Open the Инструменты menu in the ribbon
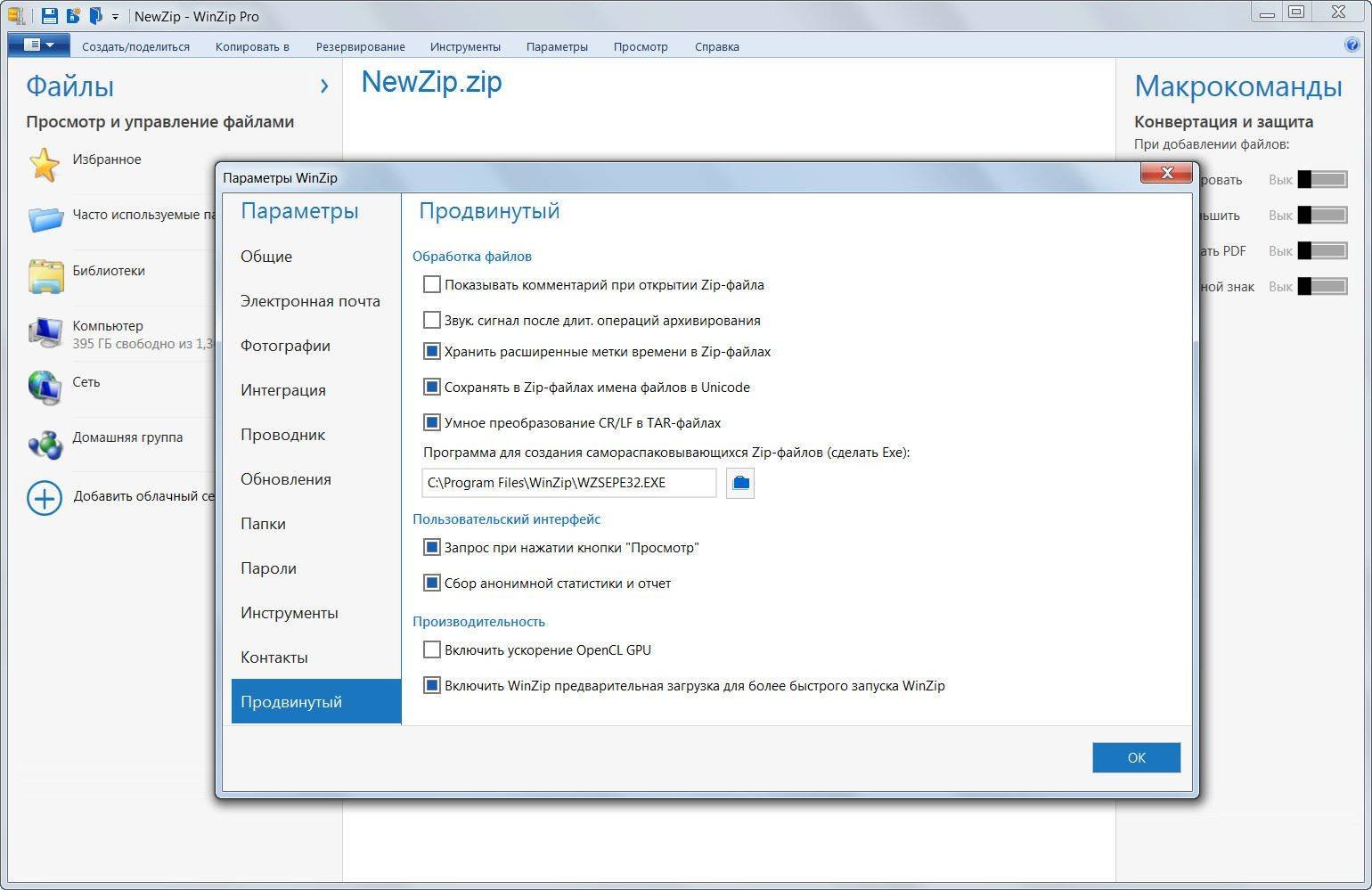 [x=465, y=46]
